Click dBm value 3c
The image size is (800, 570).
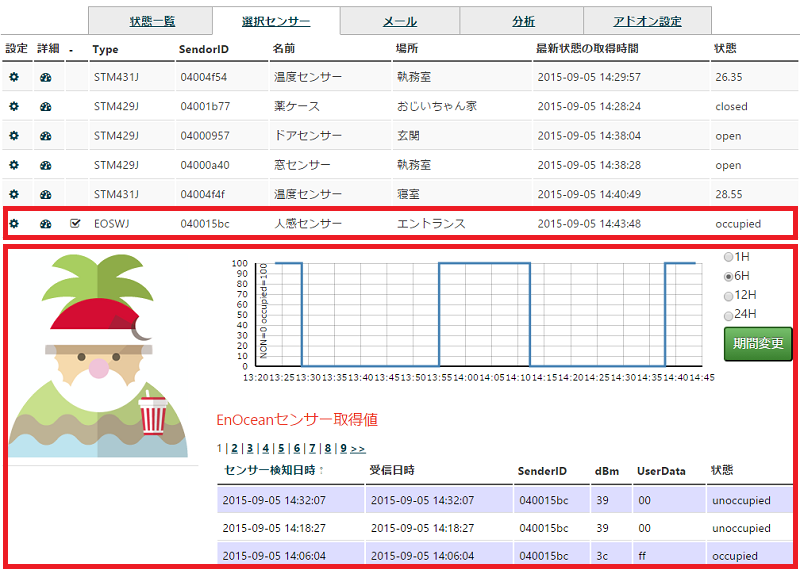tap(601, 556)
